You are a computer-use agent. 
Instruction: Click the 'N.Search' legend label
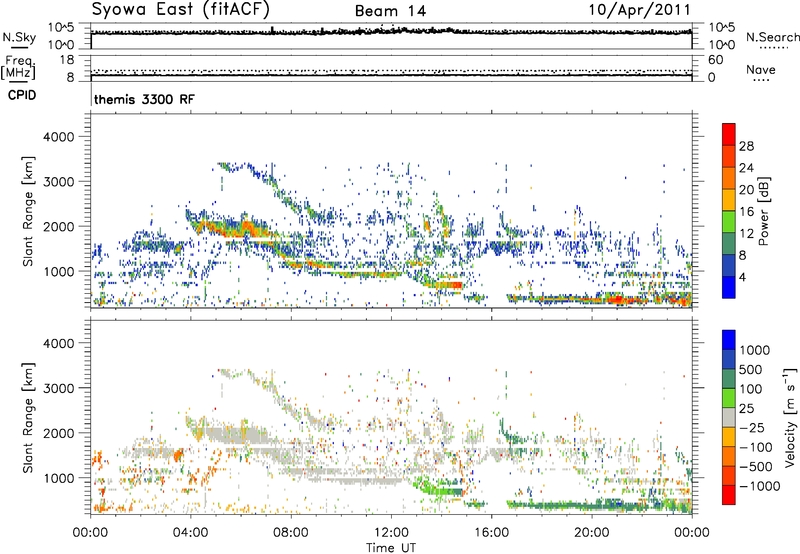coord(772,37)
